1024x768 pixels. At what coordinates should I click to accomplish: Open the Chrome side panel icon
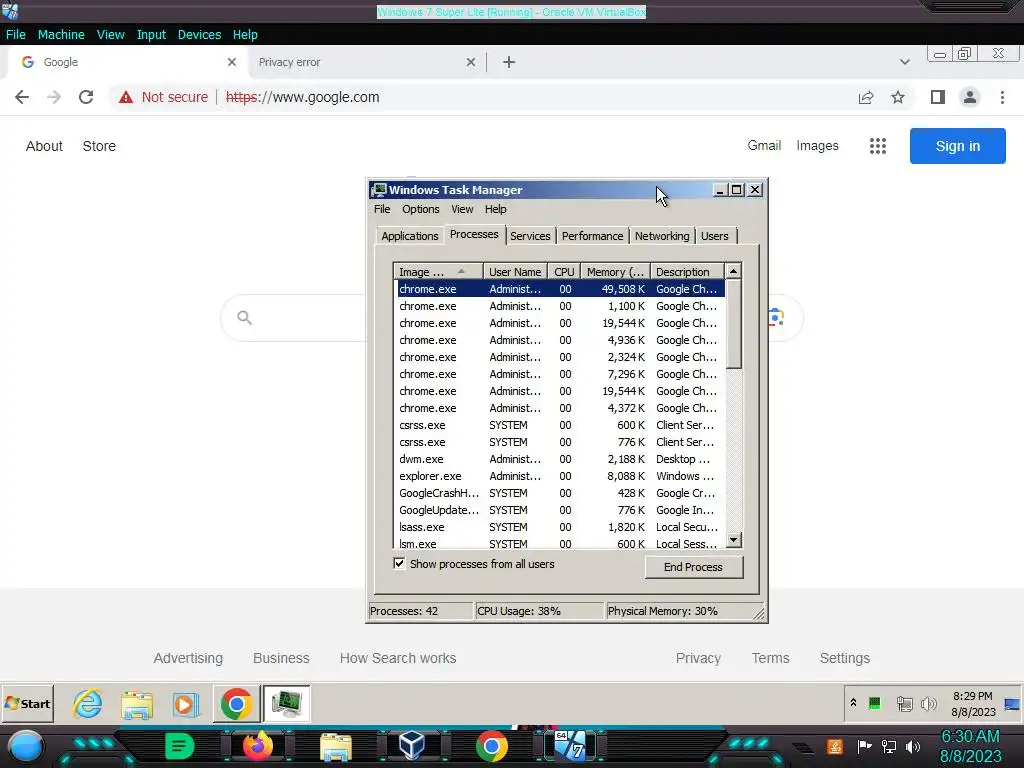[938, 97]
